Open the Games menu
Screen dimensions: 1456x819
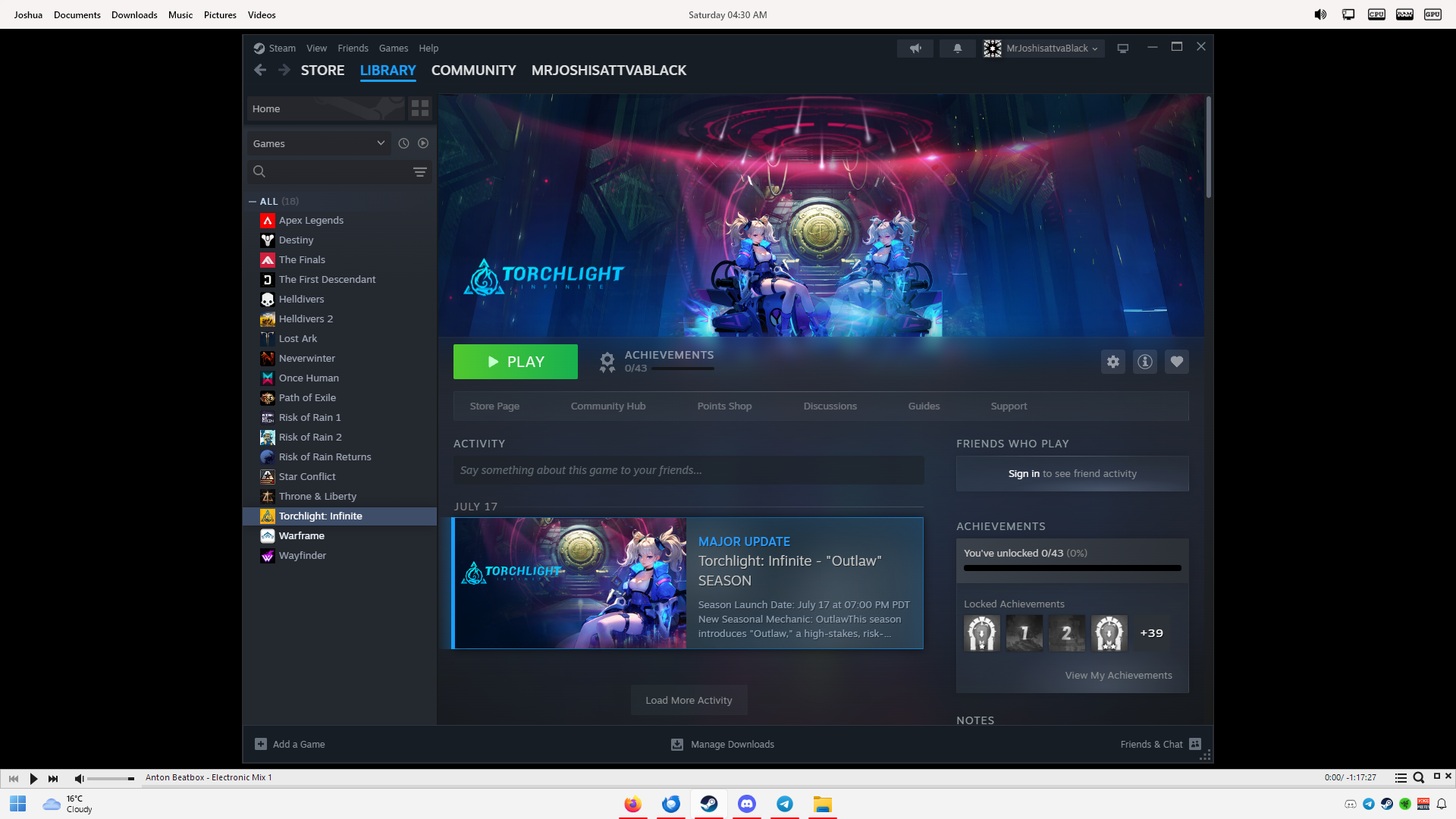394,48
